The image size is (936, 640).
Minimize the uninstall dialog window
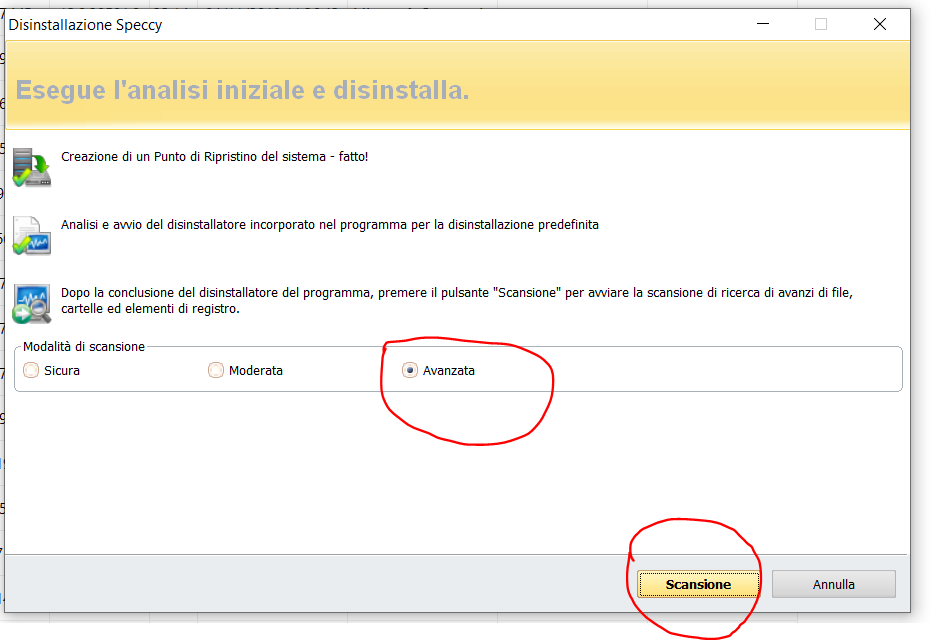pos(762,24)
